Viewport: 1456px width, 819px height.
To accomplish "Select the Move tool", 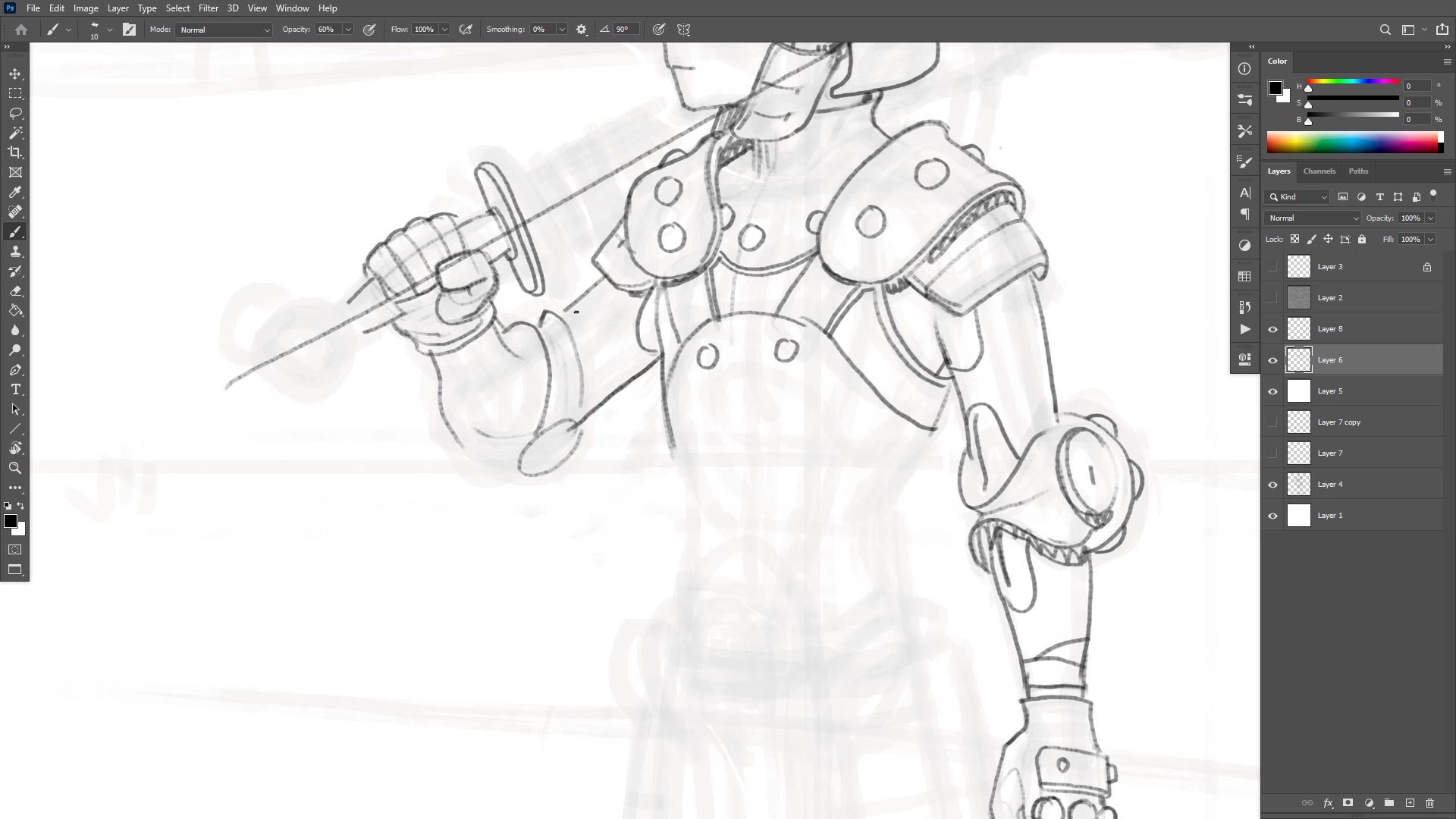I will click(x=15, y=74).
